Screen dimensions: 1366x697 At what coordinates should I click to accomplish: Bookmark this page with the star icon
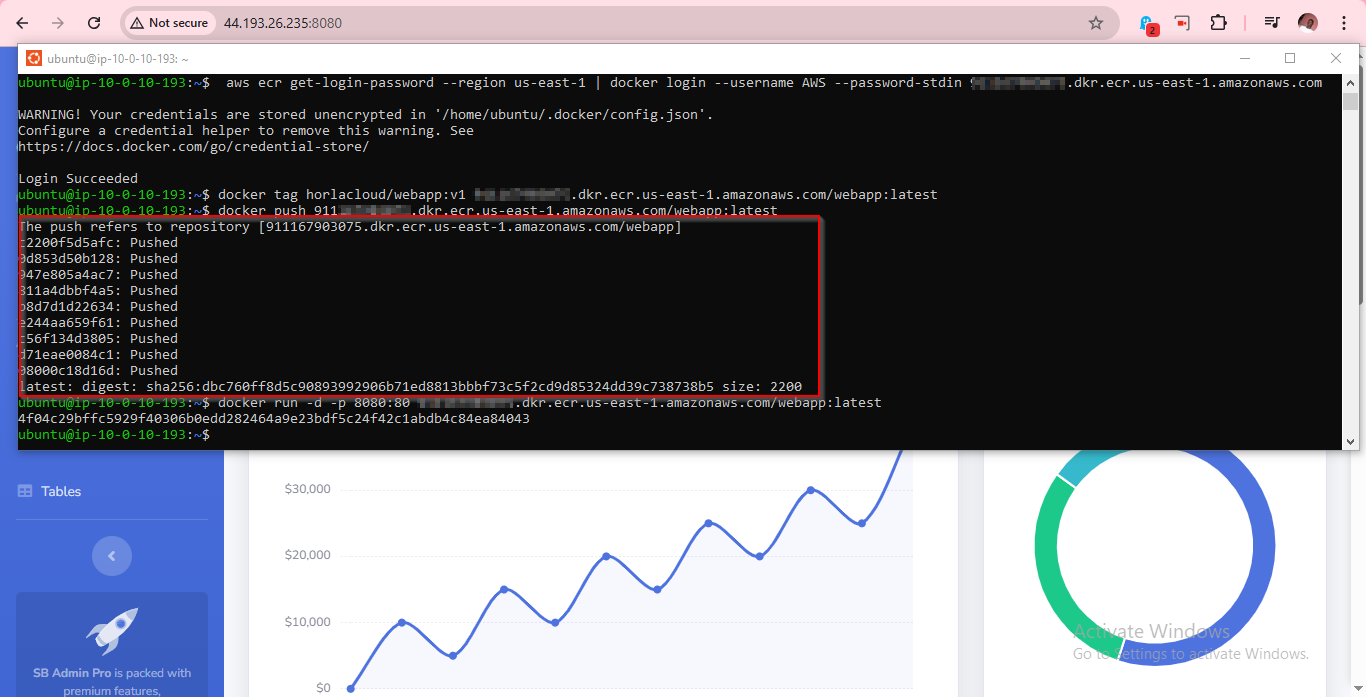[1096, 22]
